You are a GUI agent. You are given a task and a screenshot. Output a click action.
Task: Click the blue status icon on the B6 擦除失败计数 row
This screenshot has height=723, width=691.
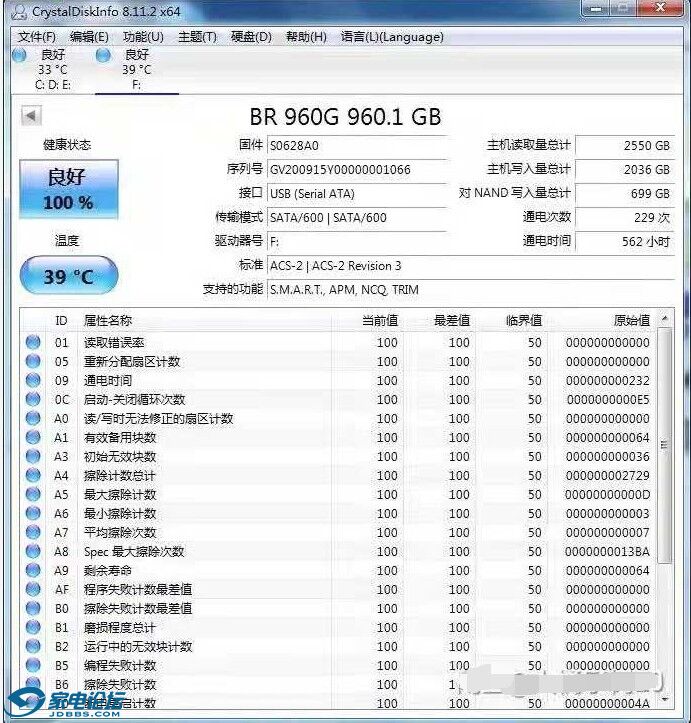(33, 683)
